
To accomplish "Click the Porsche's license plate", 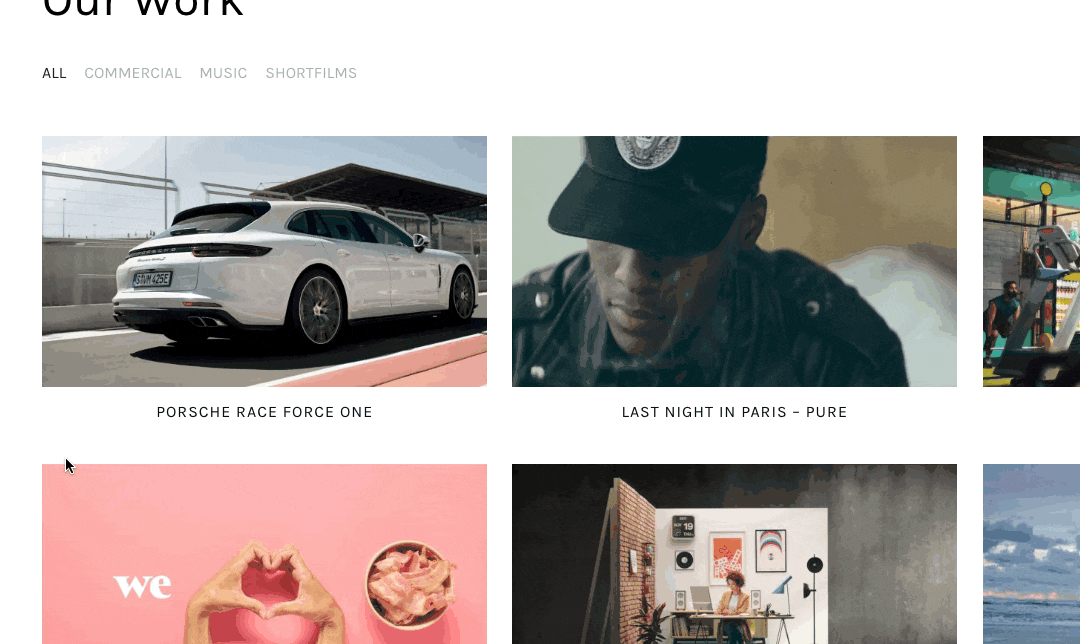I will (x=152, y=279).
